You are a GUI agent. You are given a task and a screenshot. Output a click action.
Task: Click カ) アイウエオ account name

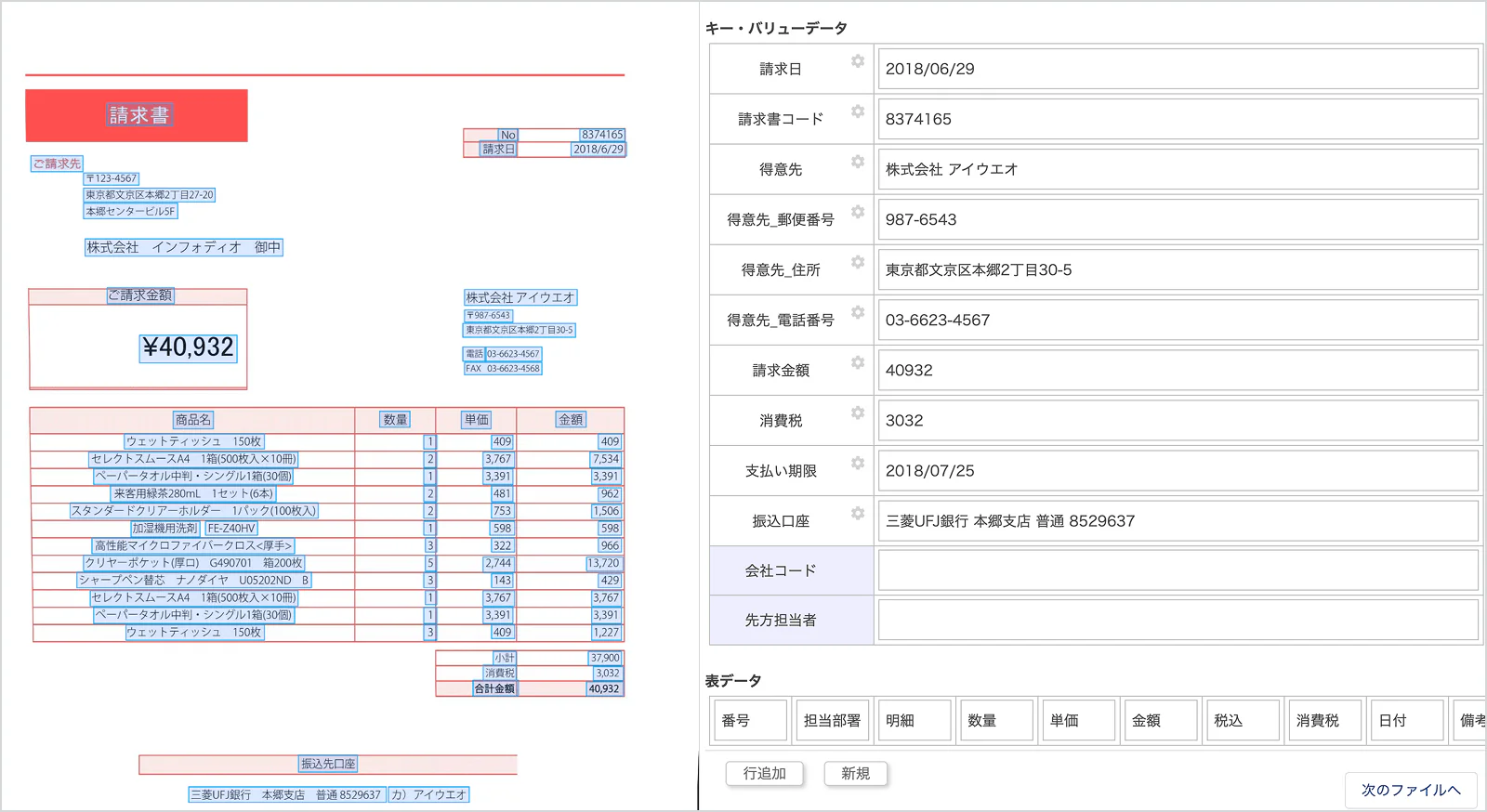click(428, 794)
